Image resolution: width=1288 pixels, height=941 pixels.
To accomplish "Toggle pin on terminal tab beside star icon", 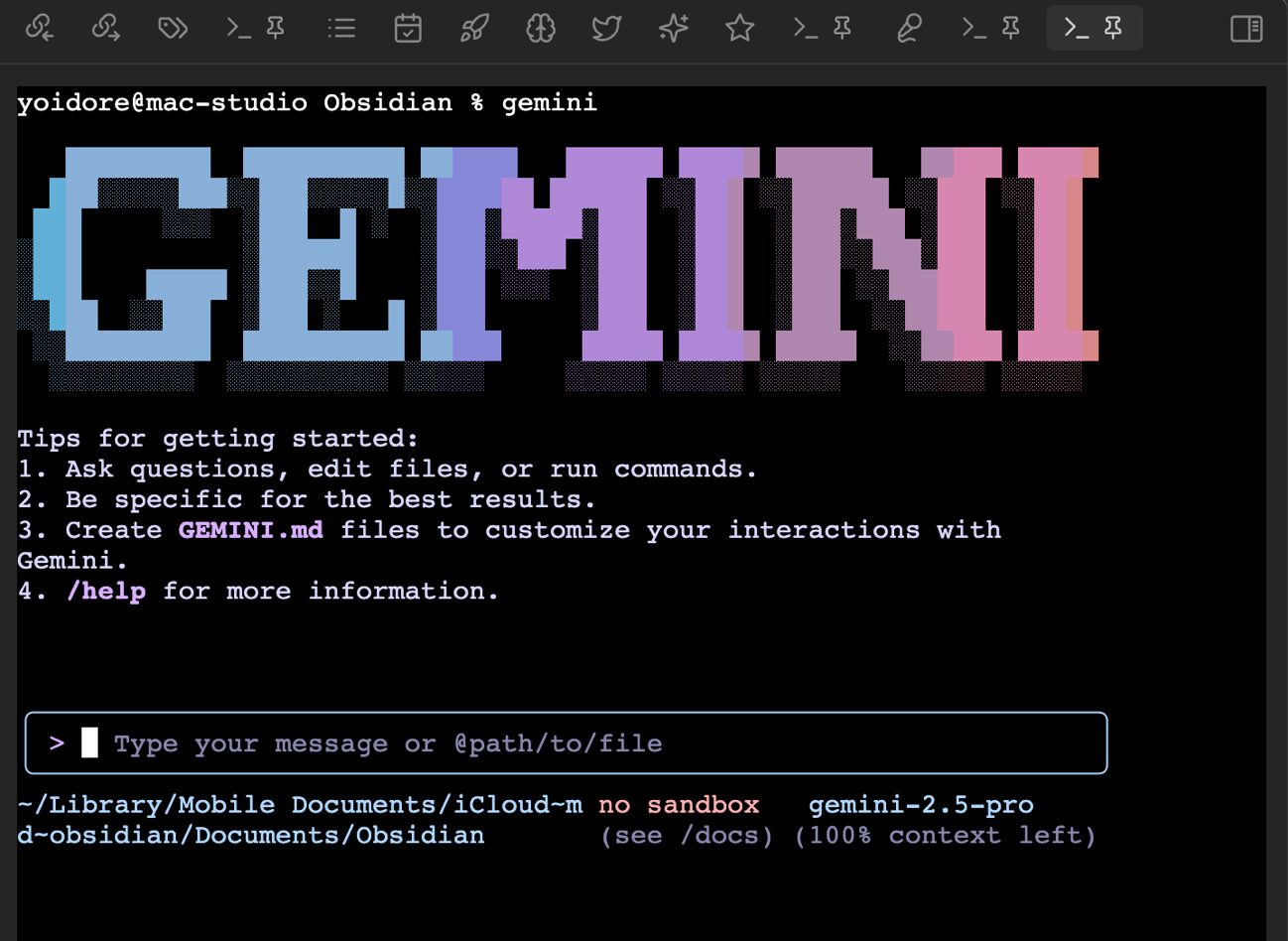I will 842,28.
